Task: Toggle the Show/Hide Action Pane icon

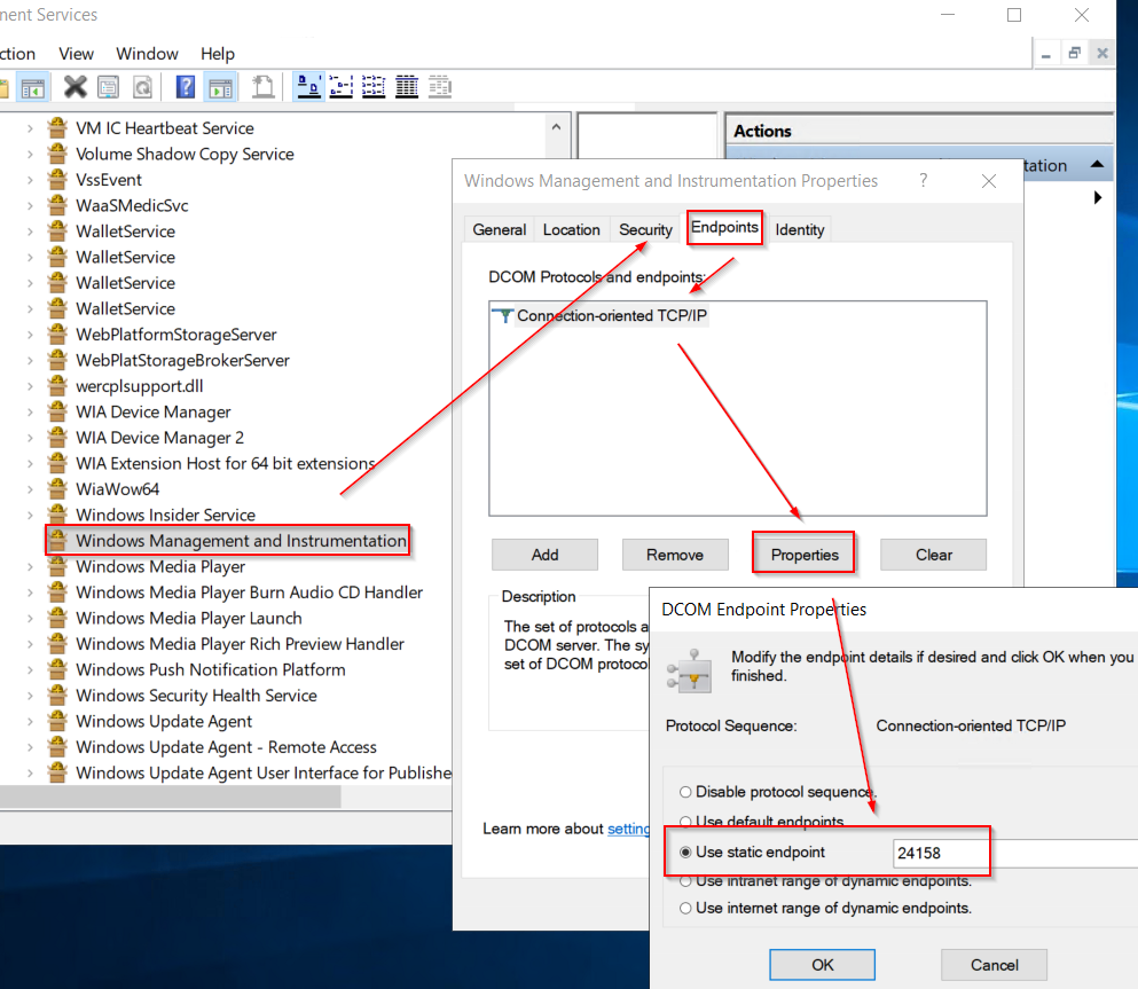Action: 221,87
